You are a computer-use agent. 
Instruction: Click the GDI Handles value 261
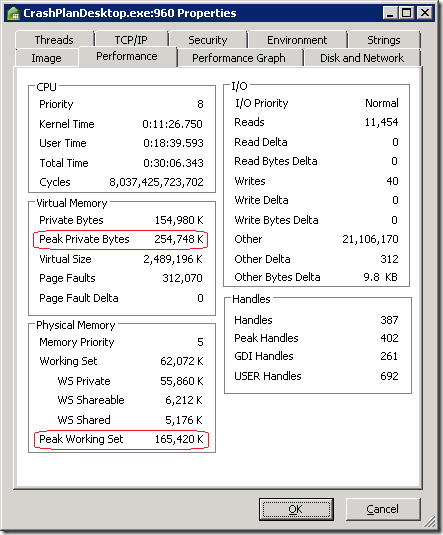tap(389, 356)
